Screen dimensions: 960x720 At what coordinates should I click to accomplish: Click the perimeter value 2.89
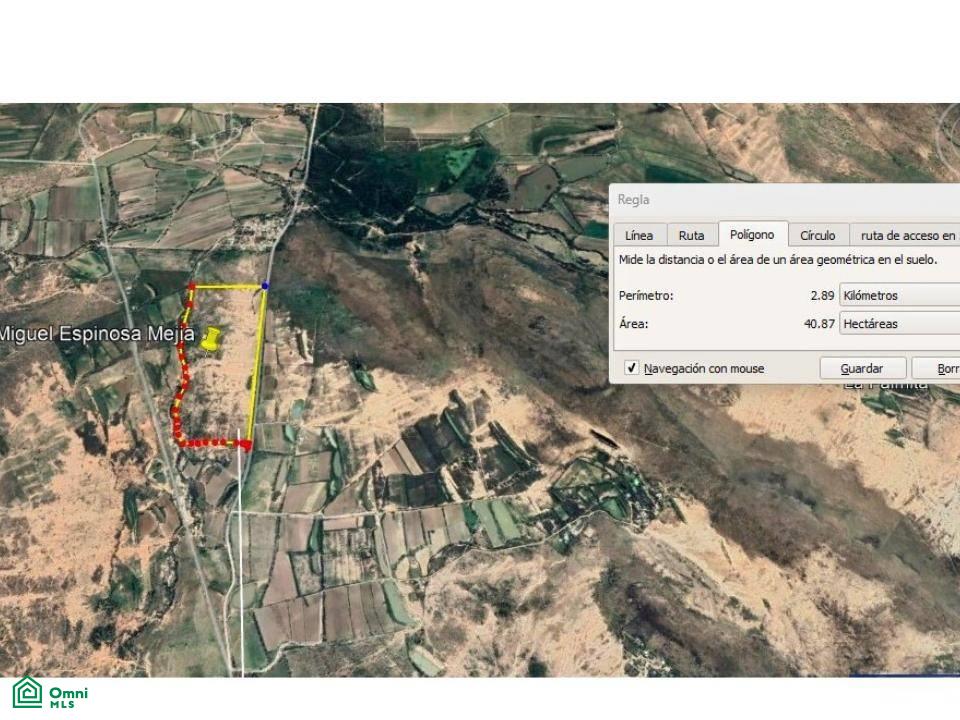822,295
